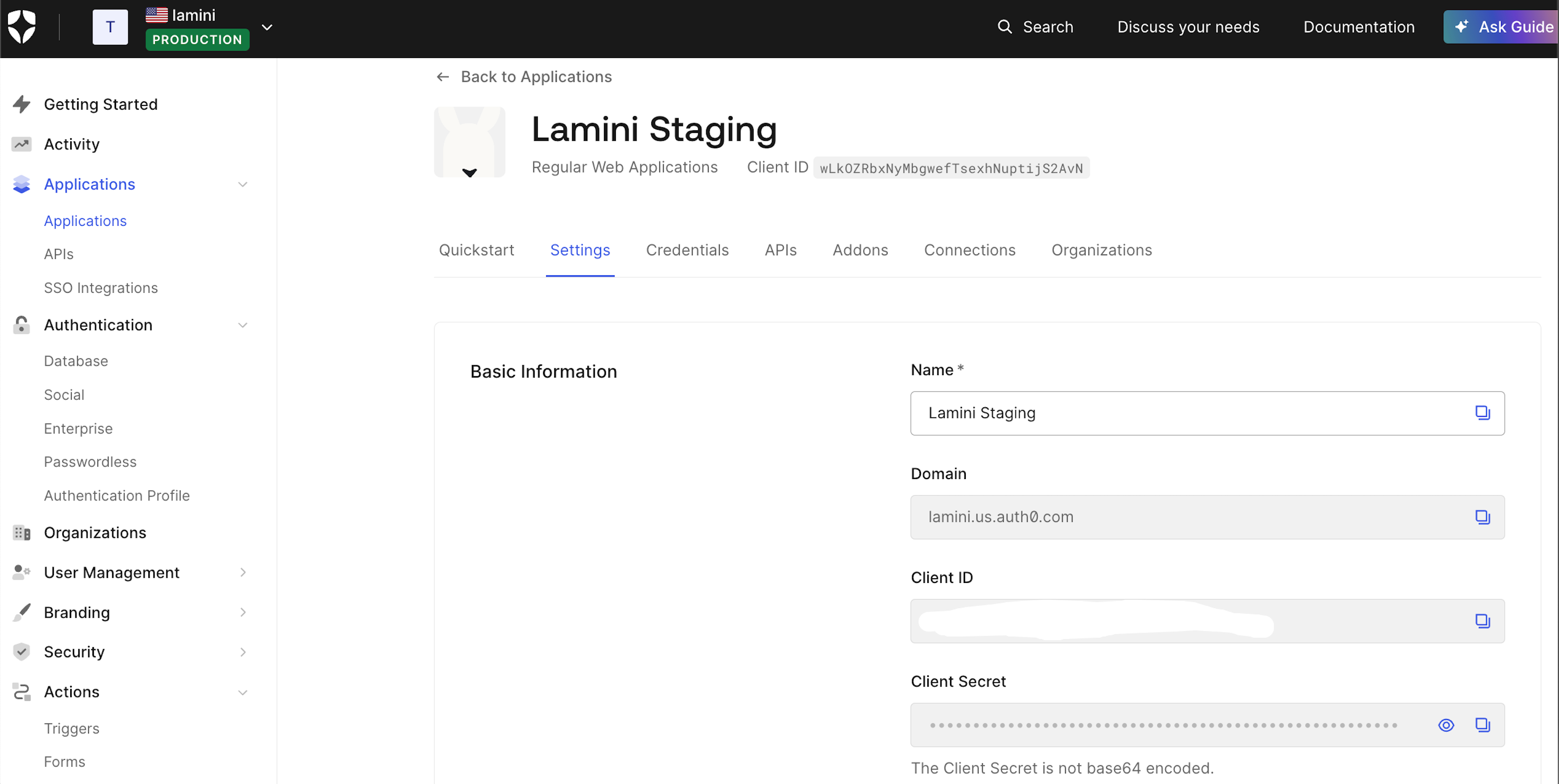Viewport: 1559px width, 784px height.
Task: Open SSO Integrations
Action: click(100, 288)
